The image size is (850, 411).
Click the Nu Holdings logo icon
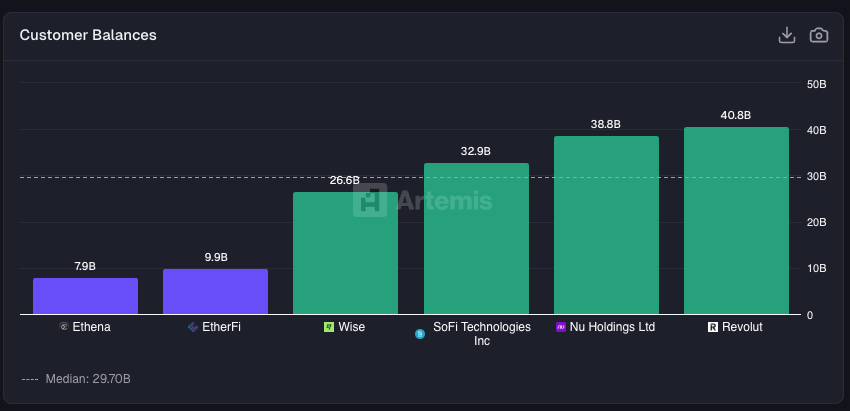561,327
